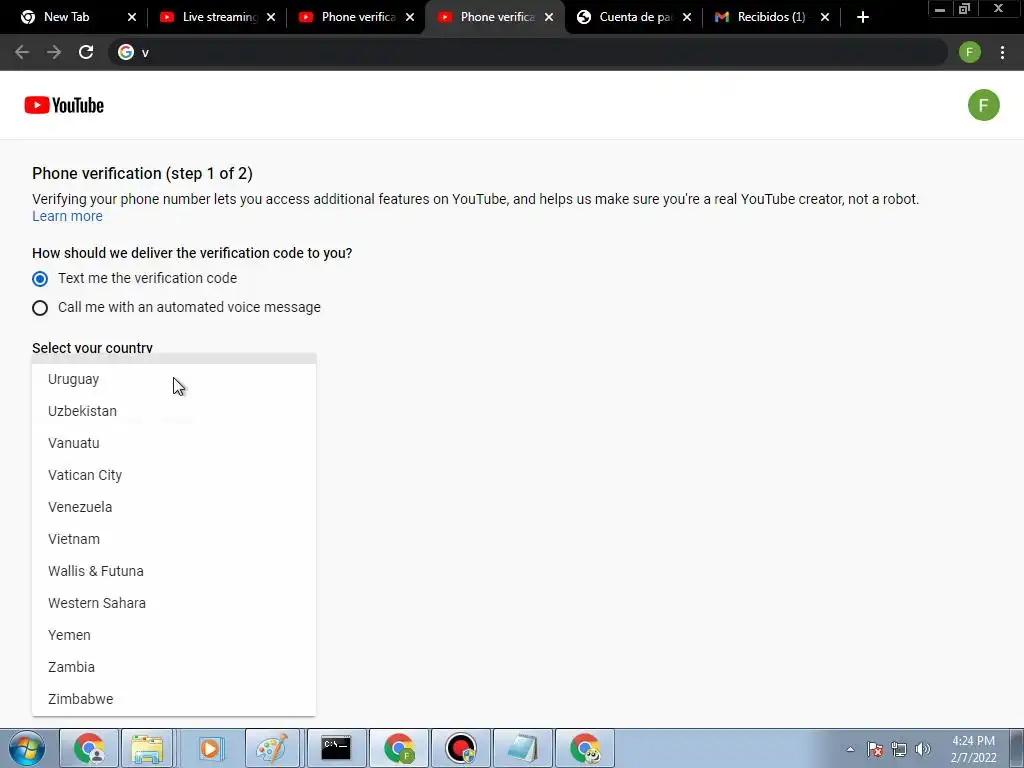Open the network tray icon

pos(899,749)
